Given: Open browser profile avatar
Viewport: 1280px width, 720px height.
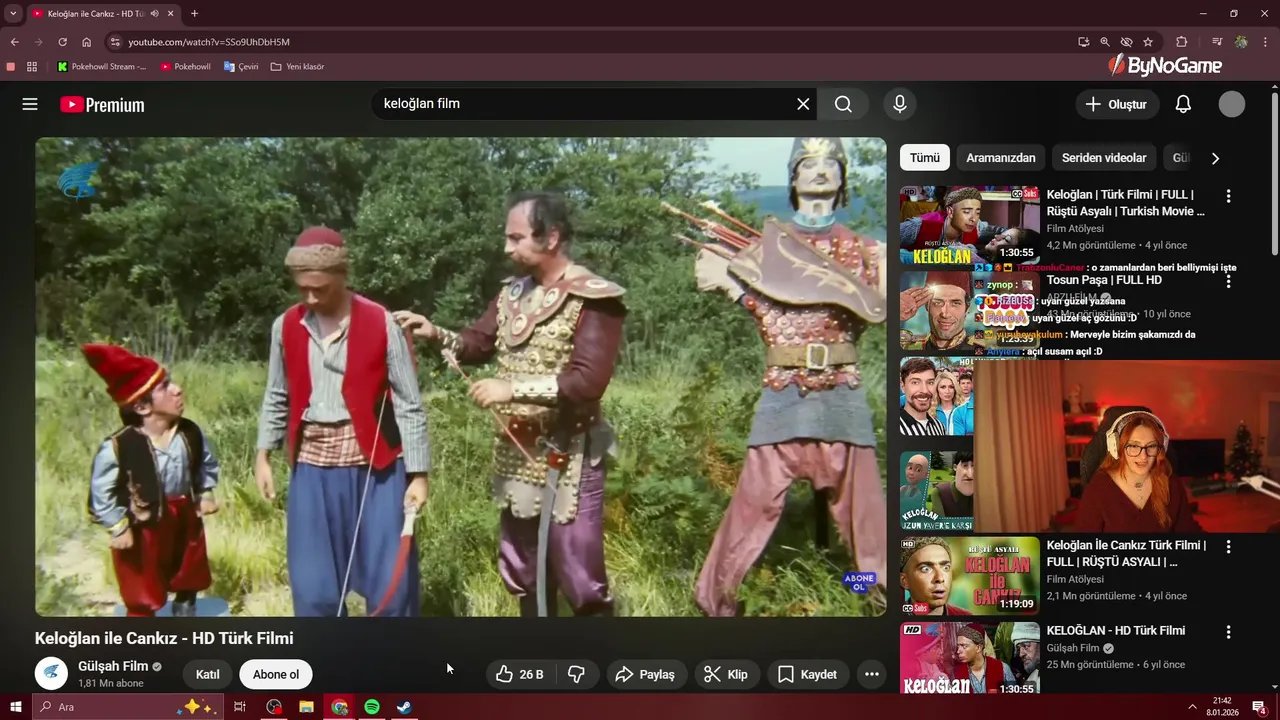Looking at the screenshot, I should point(1241,42).
